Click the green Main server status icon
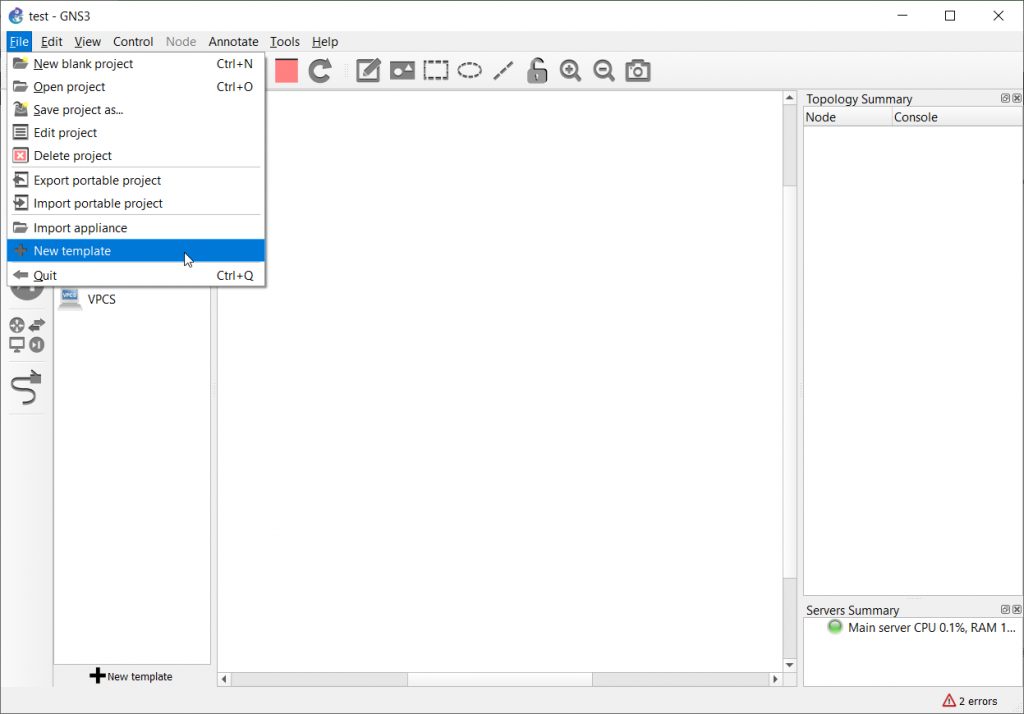Viewport: 1024px width, 714px height. [x=835, y=627]
